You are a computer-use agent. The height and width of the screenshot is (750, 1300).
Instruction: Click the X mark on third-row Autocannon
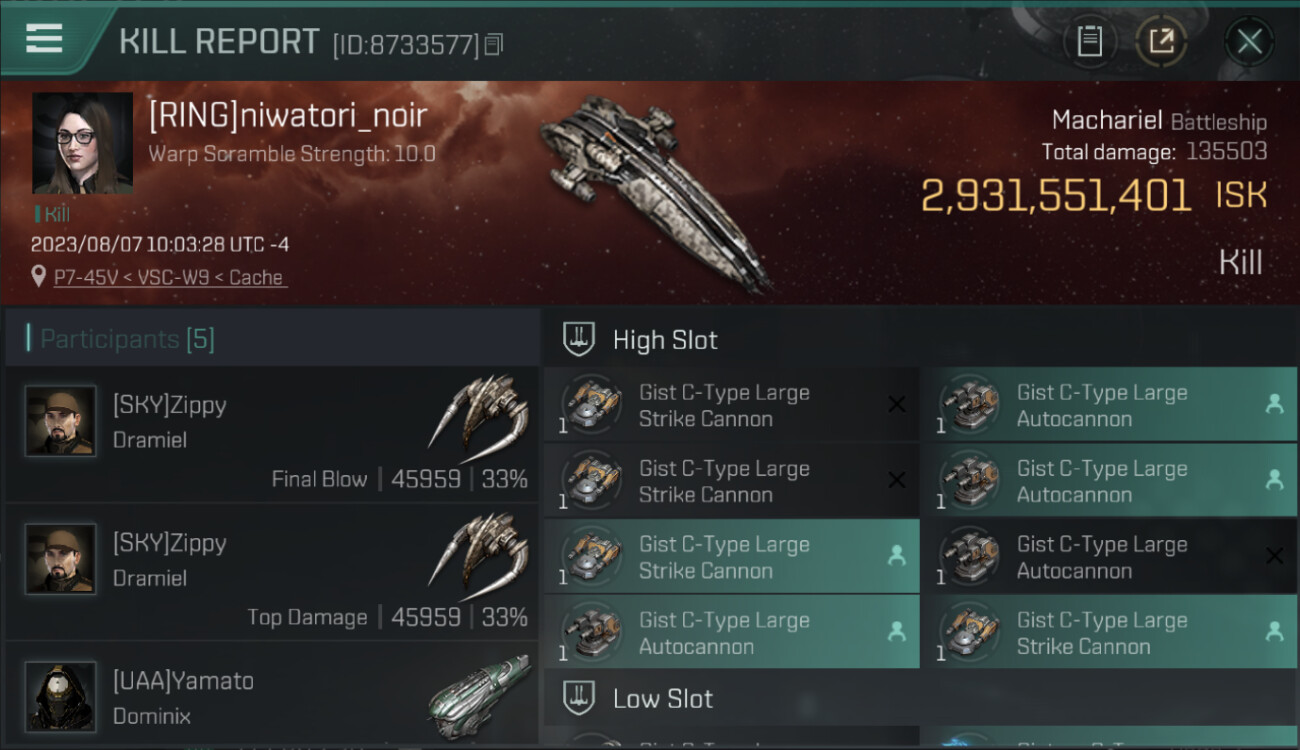tap(1274, 556)
